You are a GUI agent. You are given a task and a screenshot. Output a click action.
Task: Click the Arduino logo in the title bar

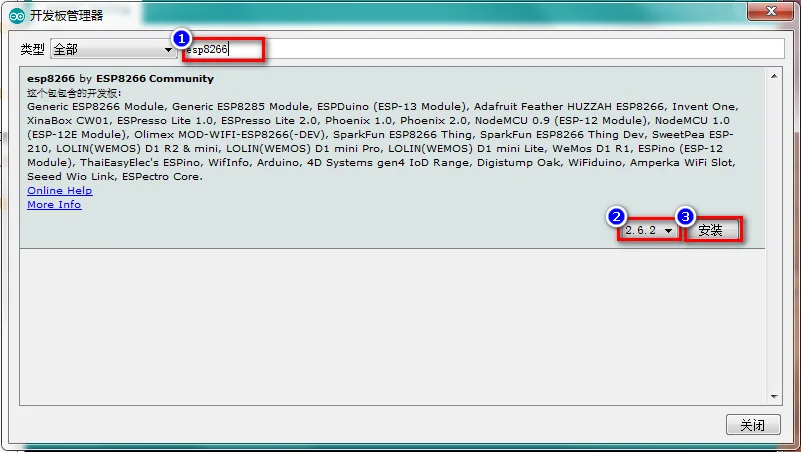pyautogui.click(x=16, y=16)
